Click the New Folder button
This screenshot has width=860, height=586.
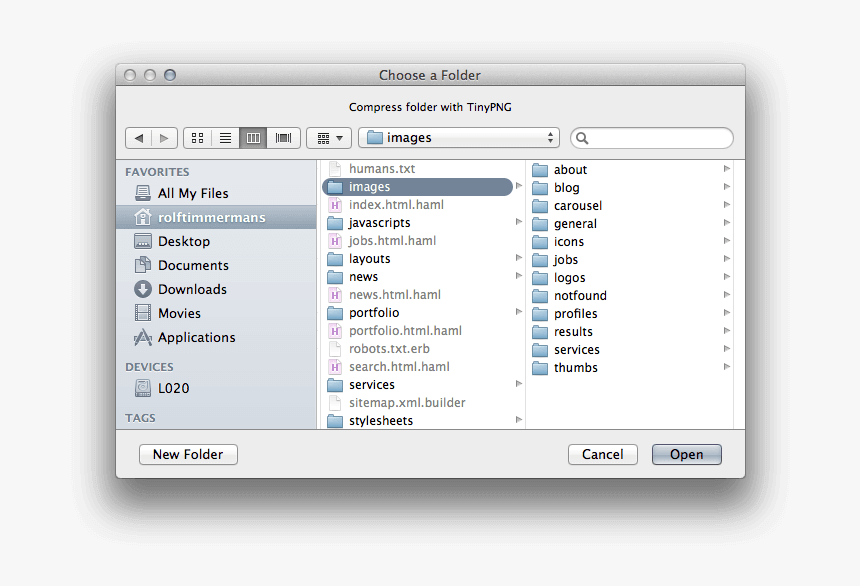pyautogui.click(x=188, y=454)
